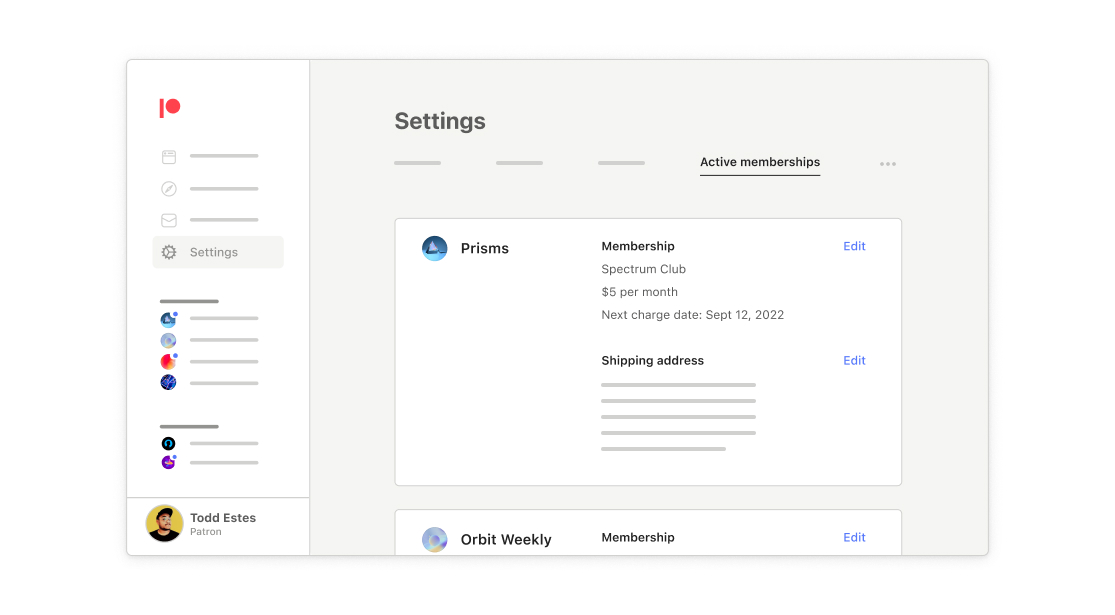The image size is (1115, 615).
Task: Select the Settings item in sidebar
Action: (x=214, y=253)
